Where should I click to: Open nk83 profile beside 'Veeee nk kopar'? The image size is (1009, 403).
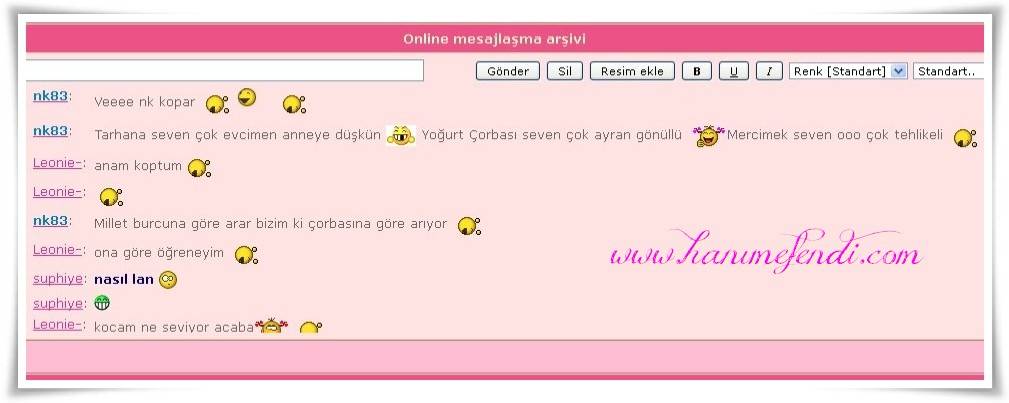(50, 96)
